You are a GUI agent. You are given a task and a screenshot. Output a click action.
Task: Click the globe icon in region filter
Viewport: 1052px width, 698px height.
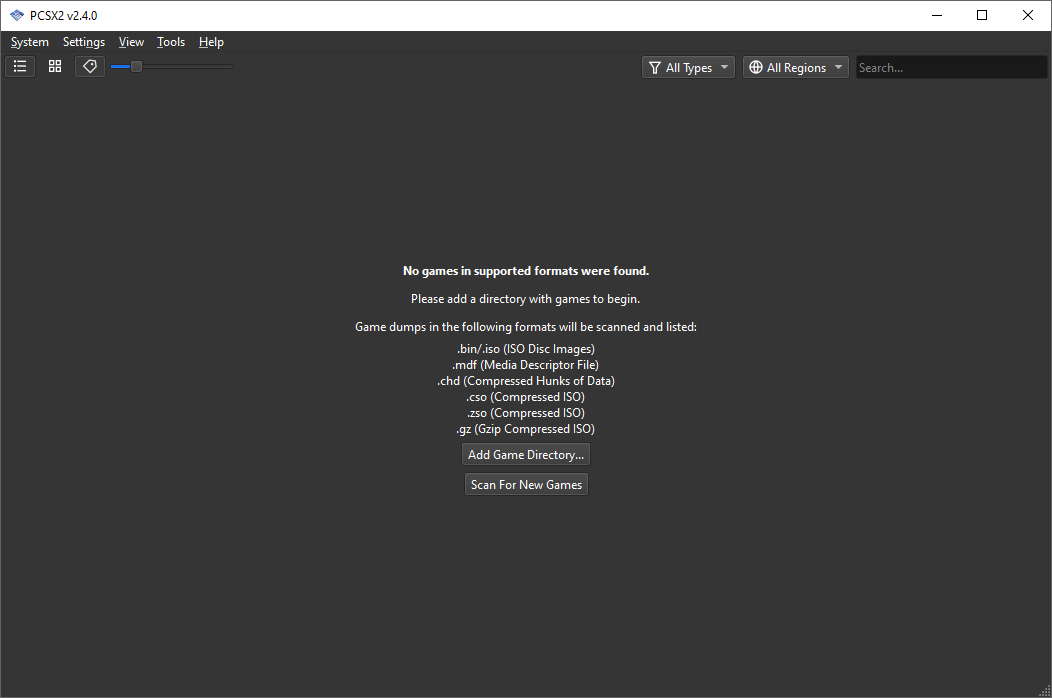pos(755,68)
